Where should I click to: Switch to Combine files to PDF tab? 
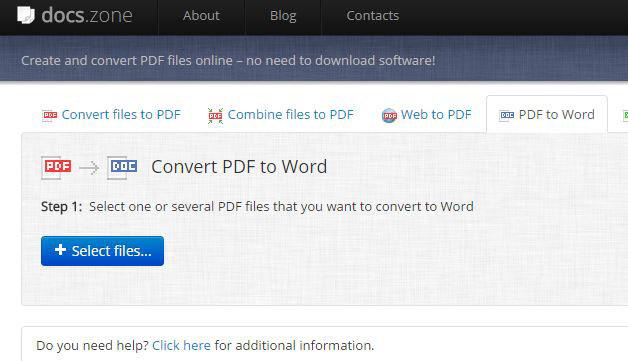281,115
